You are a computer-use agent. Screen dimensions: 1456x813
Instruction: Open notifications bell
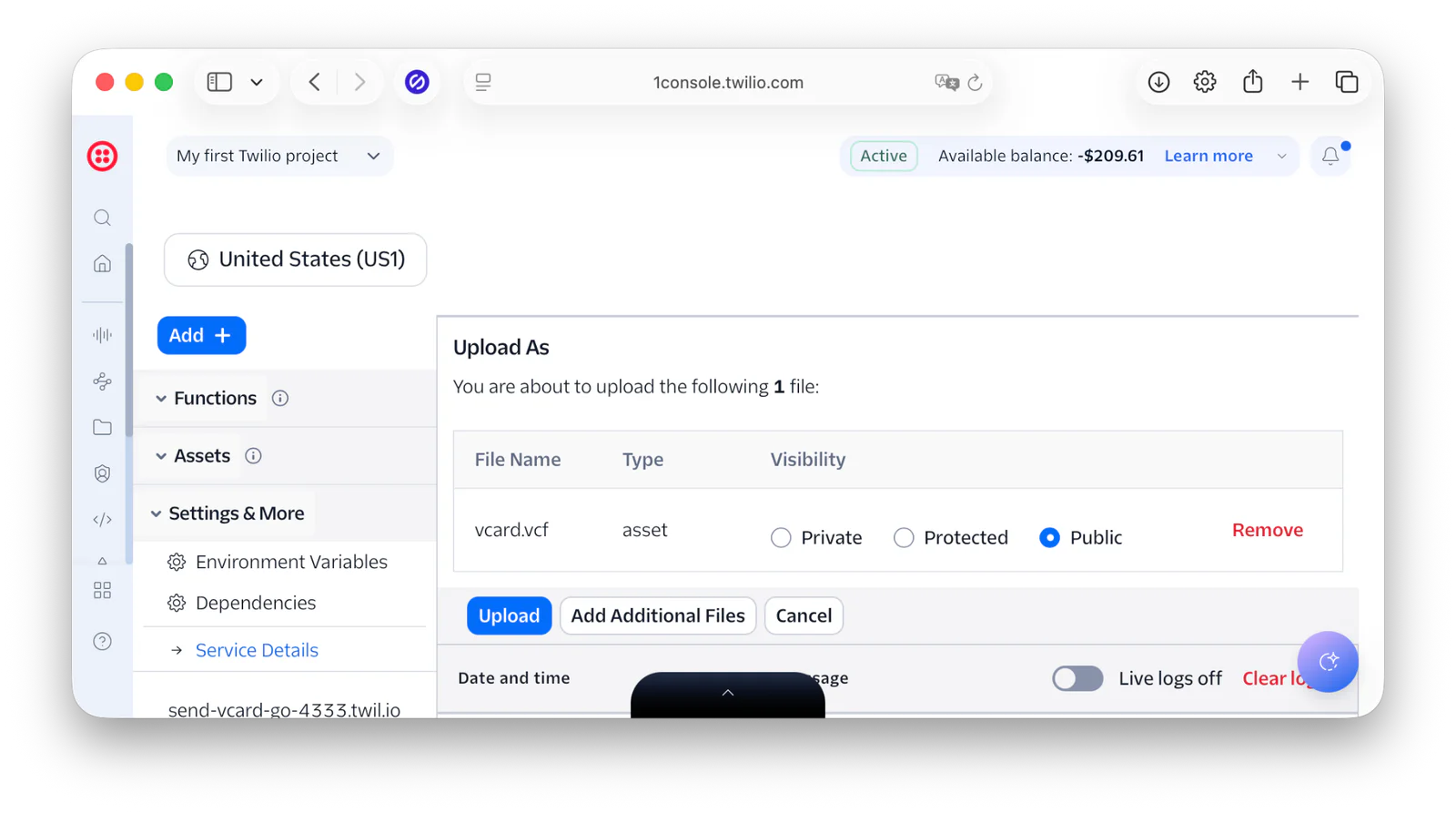point(1330,156)
